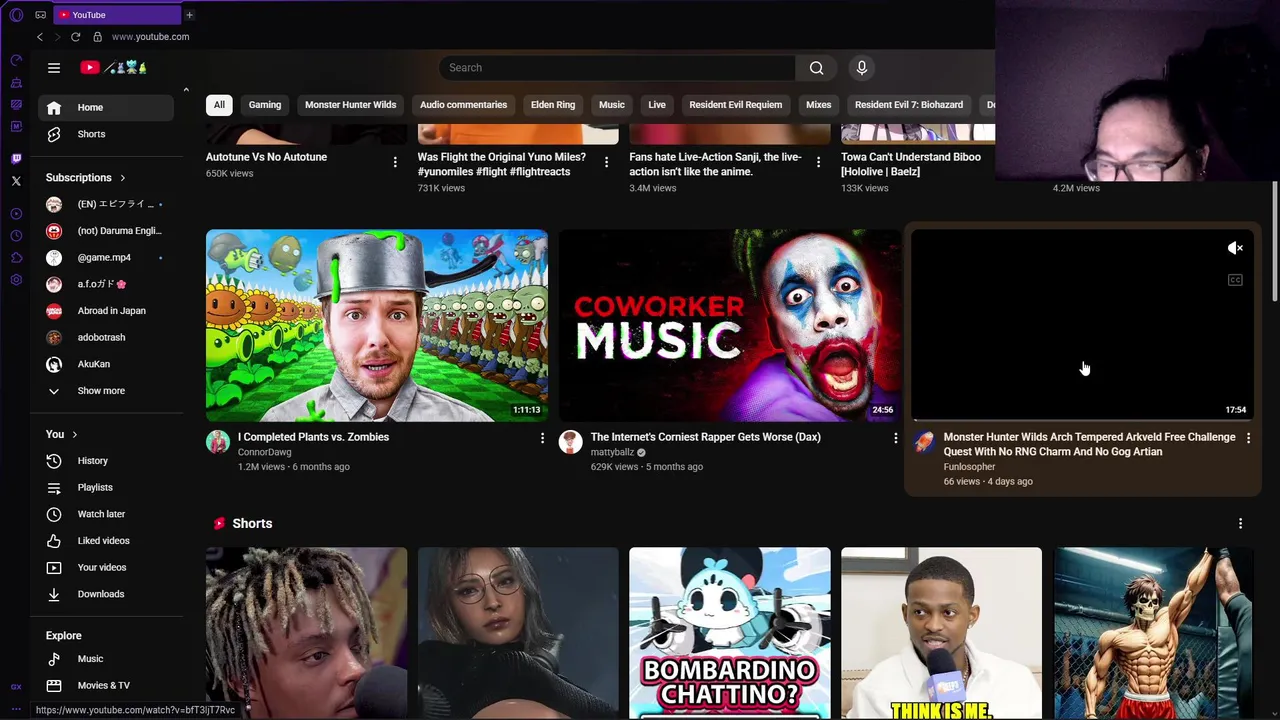This screenshot has width=1280, height=720.
Task: Open the Opera menu logo icon
Action: pyautogui.click(x=16, y=15)
